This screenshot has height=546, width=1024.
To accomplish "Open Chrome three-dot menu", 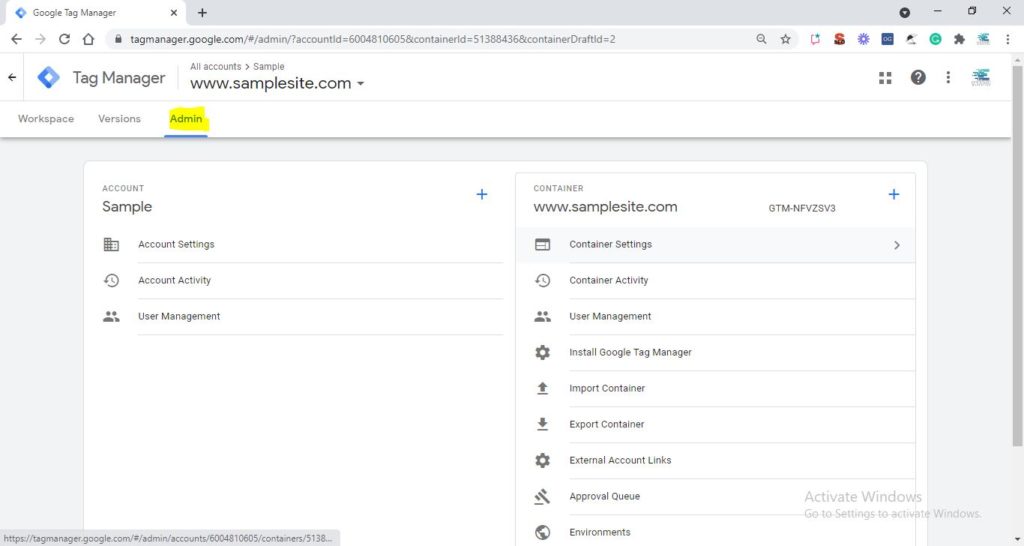I will click(x=1008, y=39).
